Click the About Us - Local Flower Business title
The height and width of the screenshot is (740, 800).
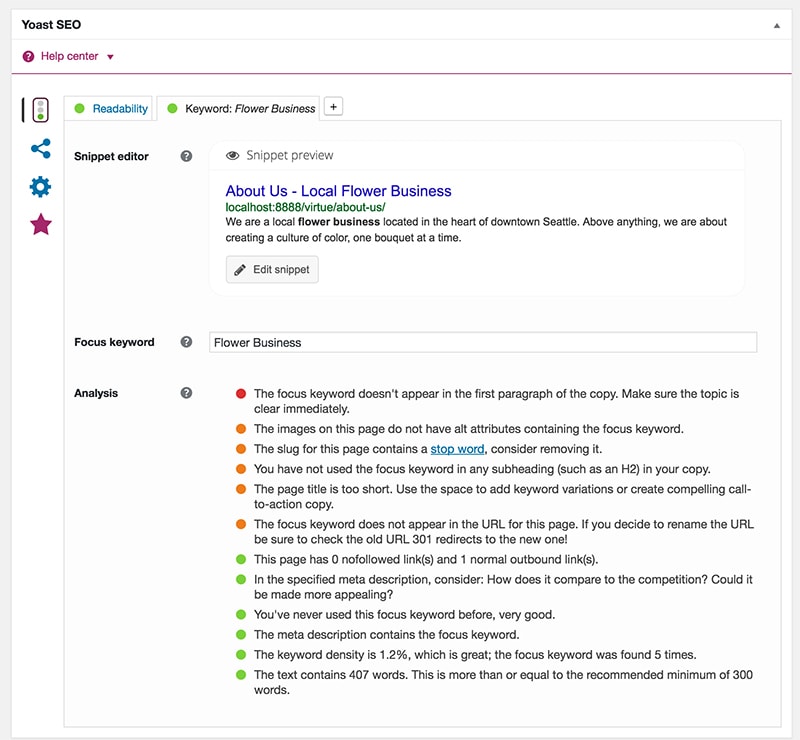pyautogui.click(x=338, y=191)
